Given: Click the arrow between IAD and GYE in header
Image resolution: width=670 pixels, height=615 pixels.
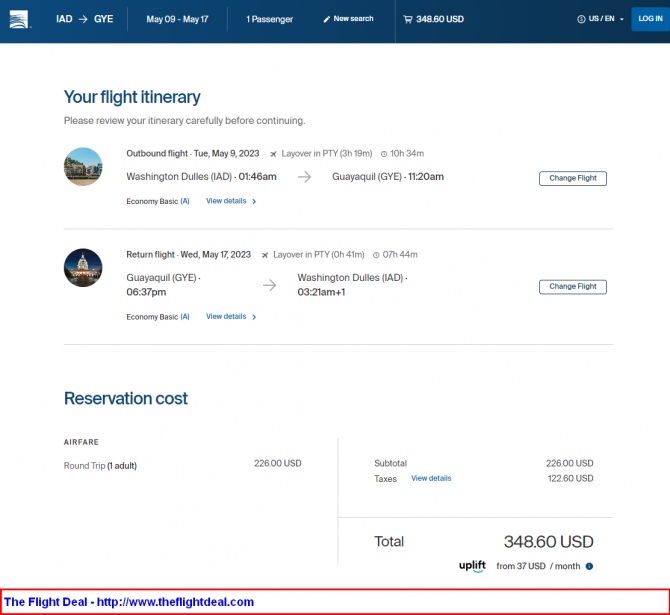Looking at the screenshot, I should tap(83, 19).
